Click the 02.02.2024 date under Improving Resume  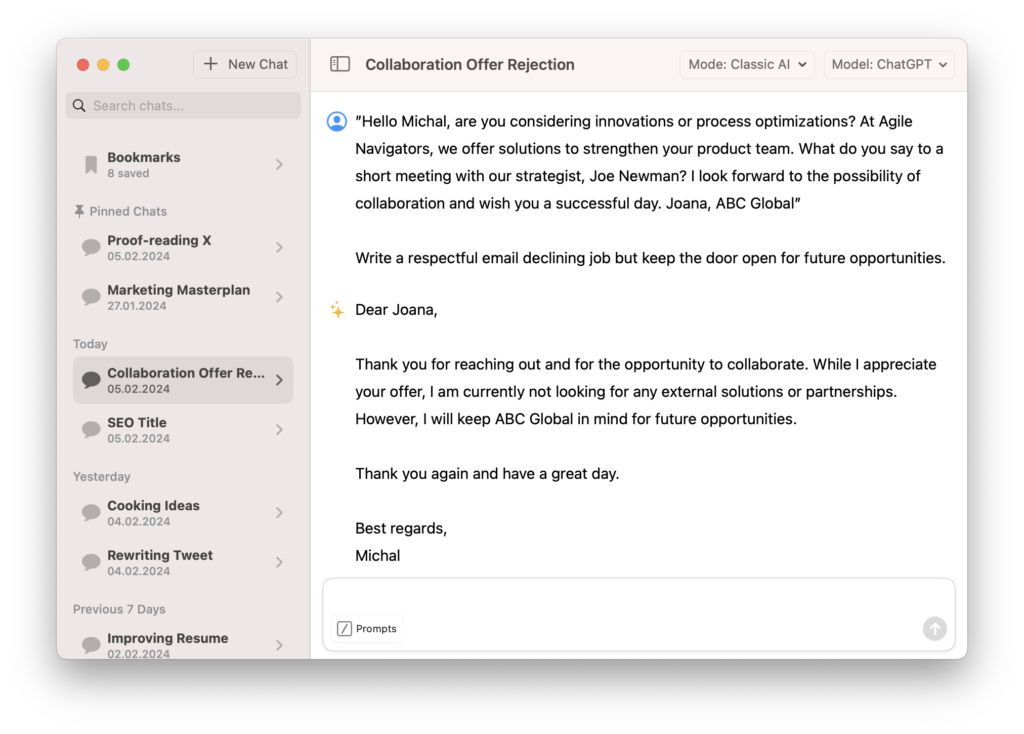(x=138, y=654)
